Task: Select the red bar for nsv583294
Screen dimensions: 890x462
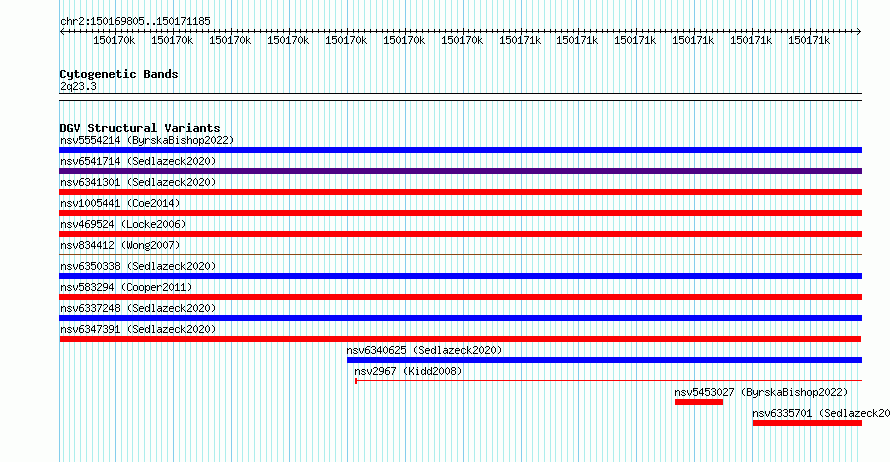Action: 460,297
